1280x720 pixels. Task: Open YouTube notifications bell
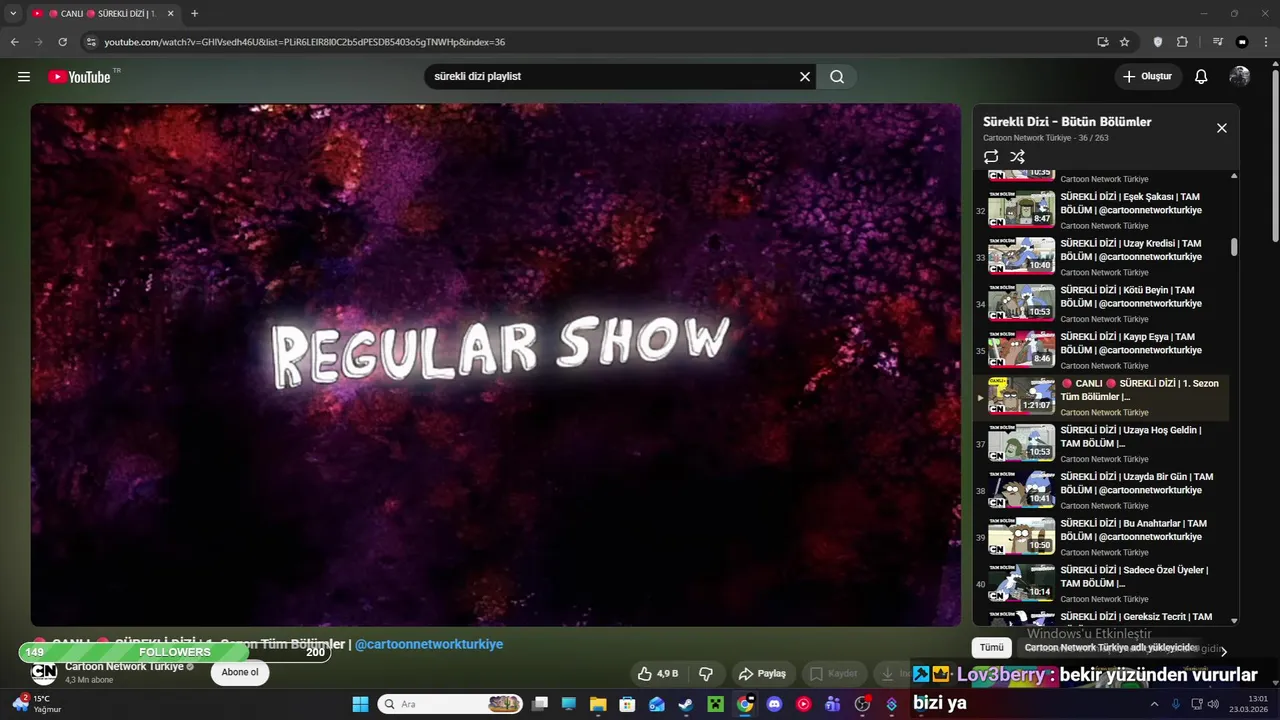point(1201,76)
